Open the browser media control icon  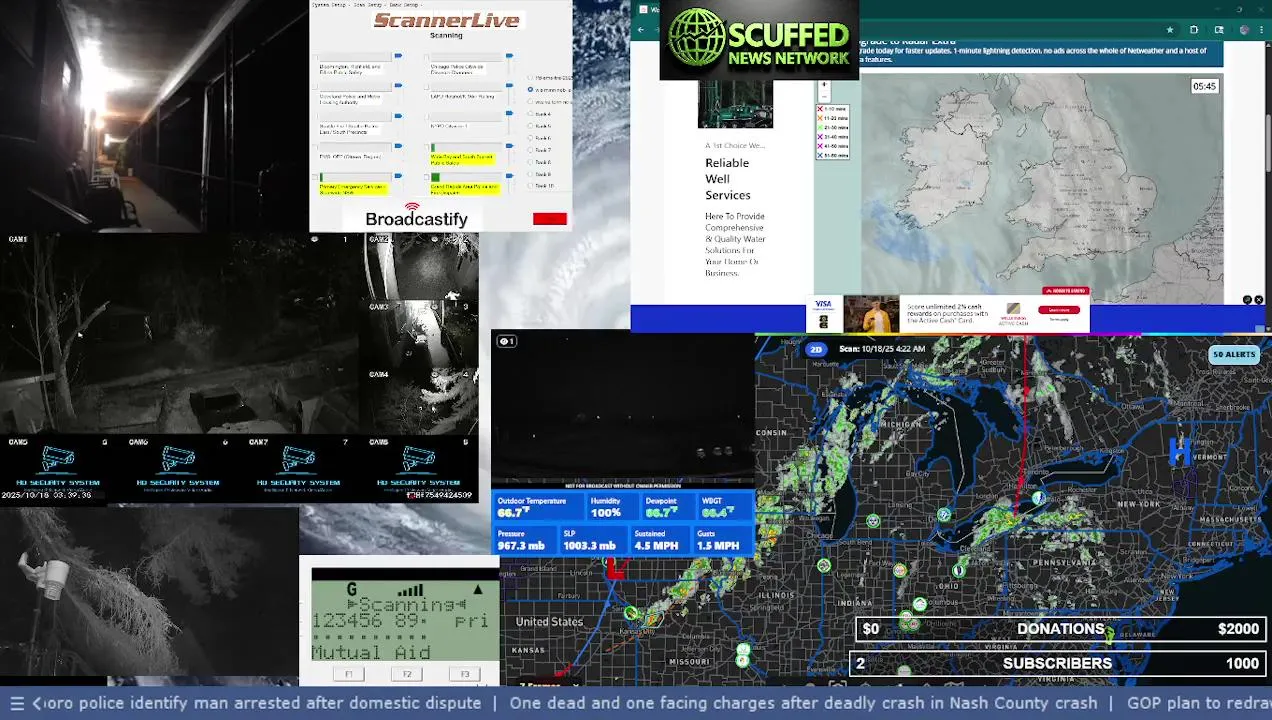point(1219,30)
